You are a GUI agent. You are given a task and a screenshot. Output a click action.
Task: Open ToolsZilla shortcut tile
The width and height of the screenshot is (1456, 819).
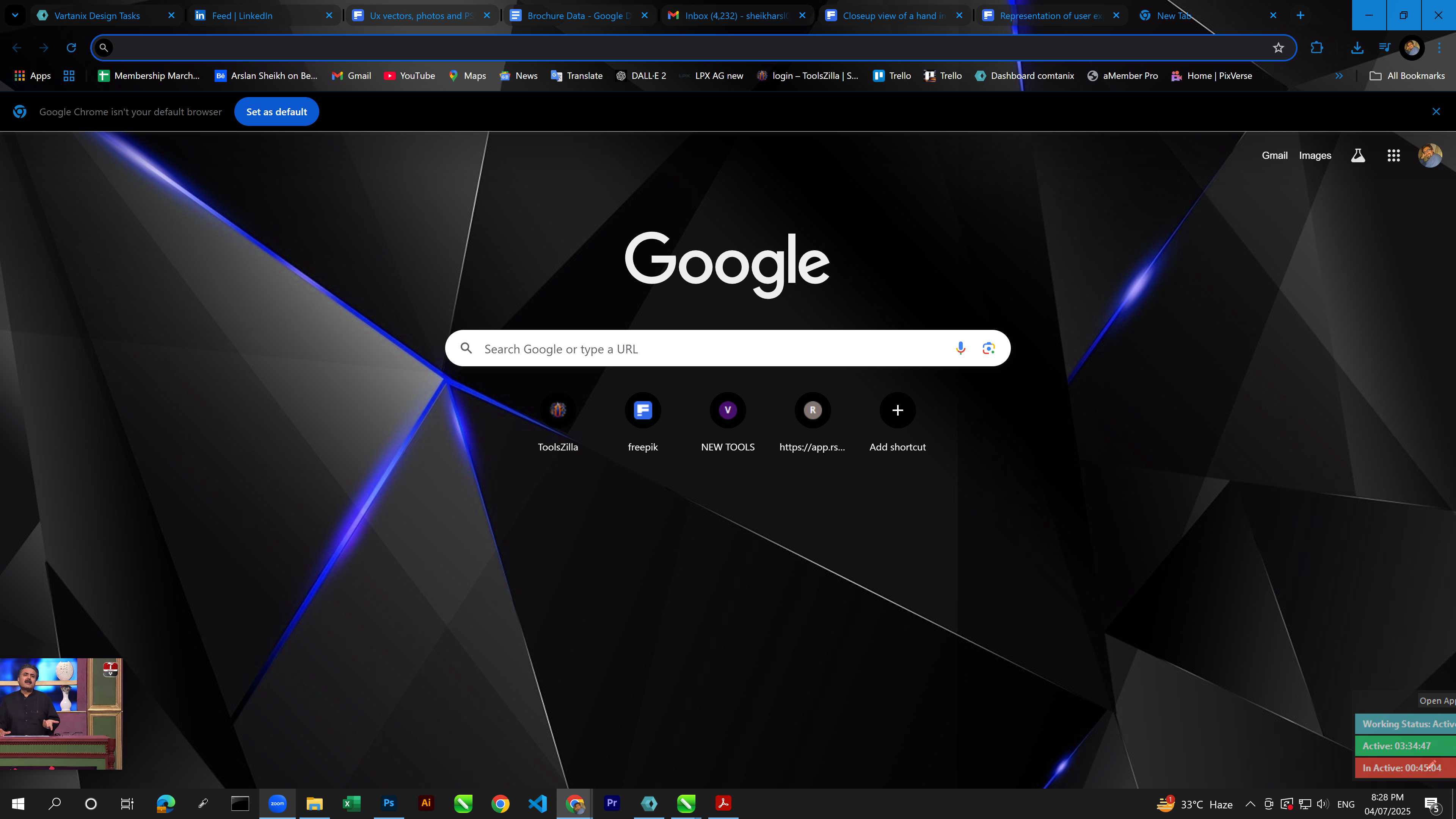click(x=558, y=422)
